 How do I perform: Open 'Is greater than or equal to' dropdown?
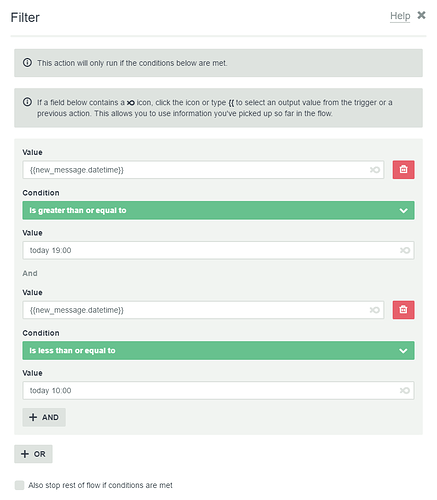click(218, 210)
